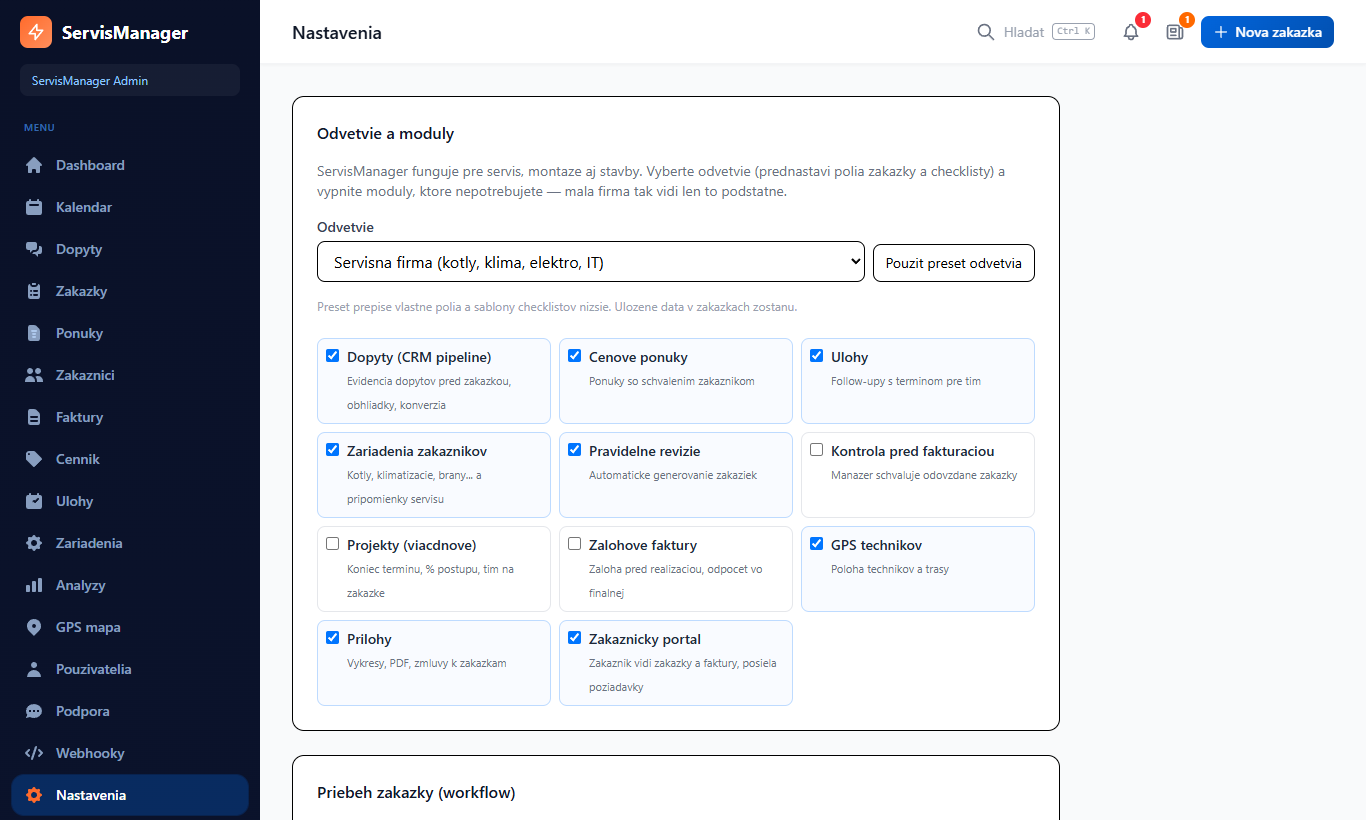Click the Dopyty chat bubbles icon
Viewport: 1366px width, 820px height.
click(34, 249)
